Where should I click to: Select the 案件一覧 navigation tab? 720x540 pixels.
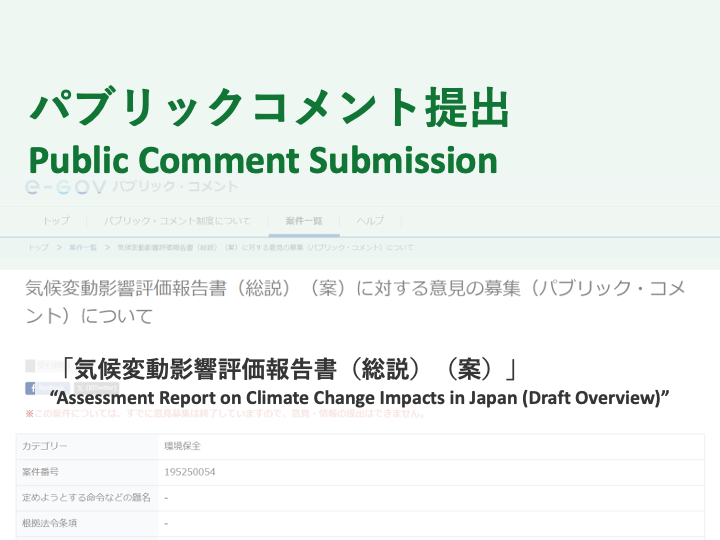click(304, 221)
